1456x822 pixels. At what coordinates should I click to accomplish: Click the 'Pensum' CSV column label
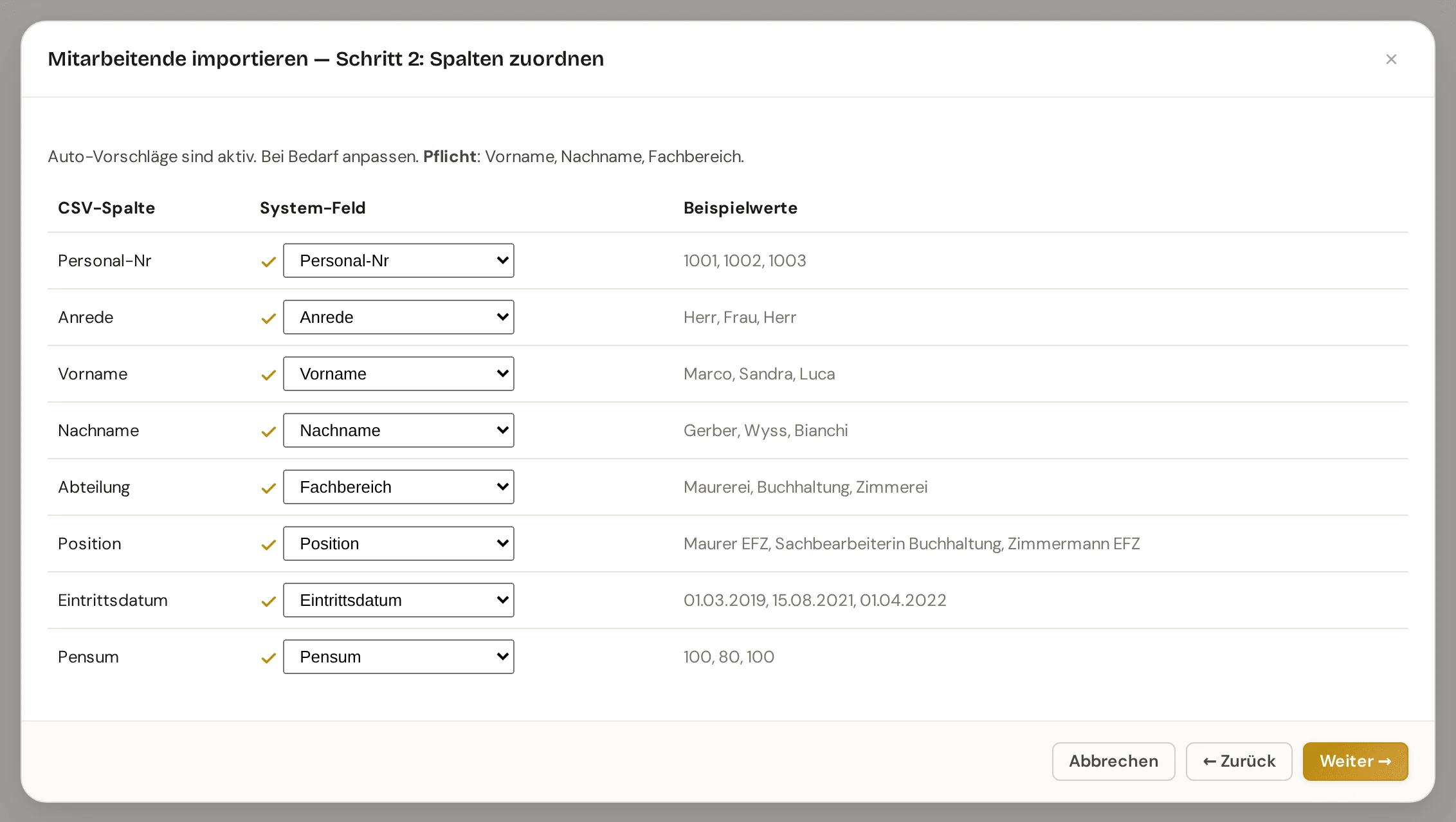[88, 657]
